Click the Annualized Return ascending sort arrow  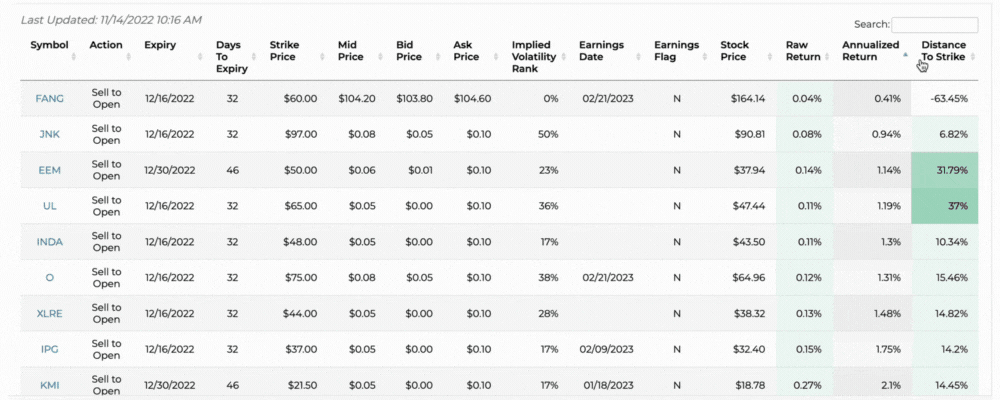pyautogui.click(x=904, y=56)
